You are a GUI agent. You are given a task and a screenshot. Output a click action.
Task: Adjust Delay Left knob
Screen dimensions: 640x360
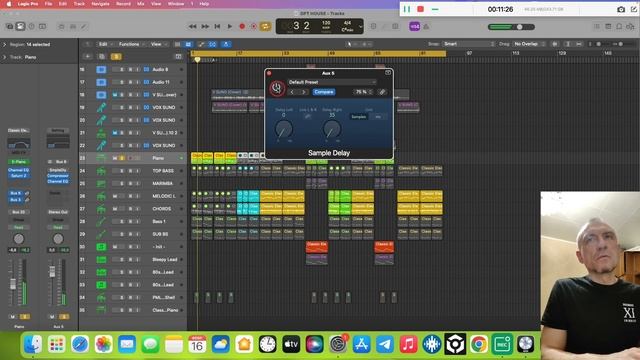(284, 129)
